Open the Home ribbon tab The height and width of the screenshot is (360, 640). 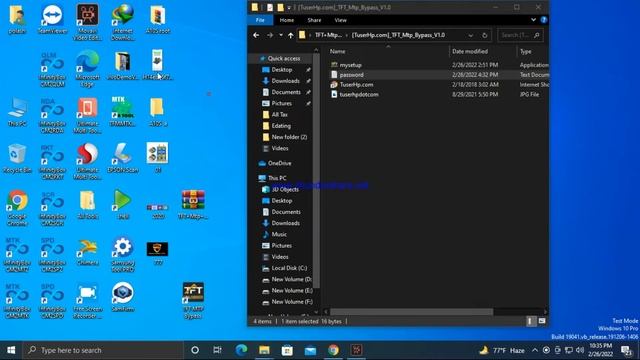tap(287, 20)
